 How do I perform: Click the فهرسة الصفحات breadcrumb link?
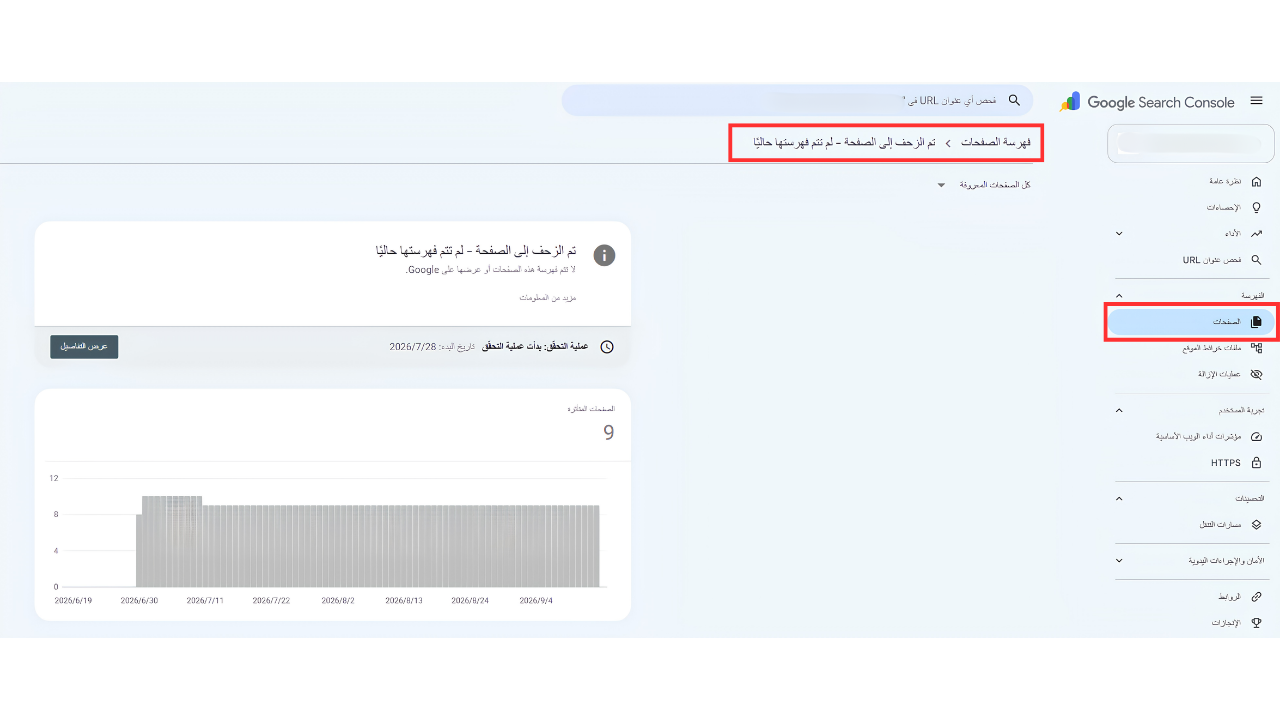coord(996,143)
